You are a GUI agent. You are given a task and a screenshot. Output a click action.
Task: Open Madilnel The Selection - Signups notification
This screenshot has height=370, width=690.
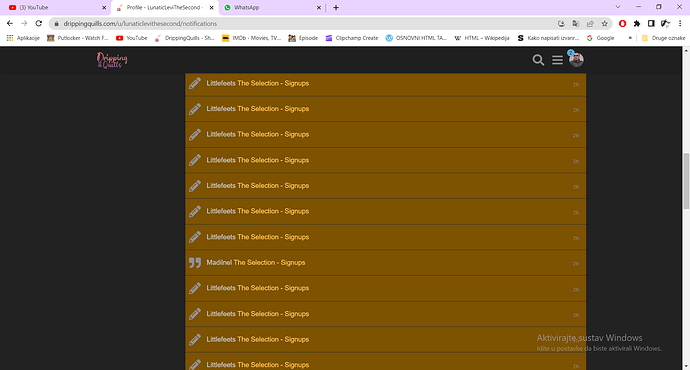coord(385,263)
